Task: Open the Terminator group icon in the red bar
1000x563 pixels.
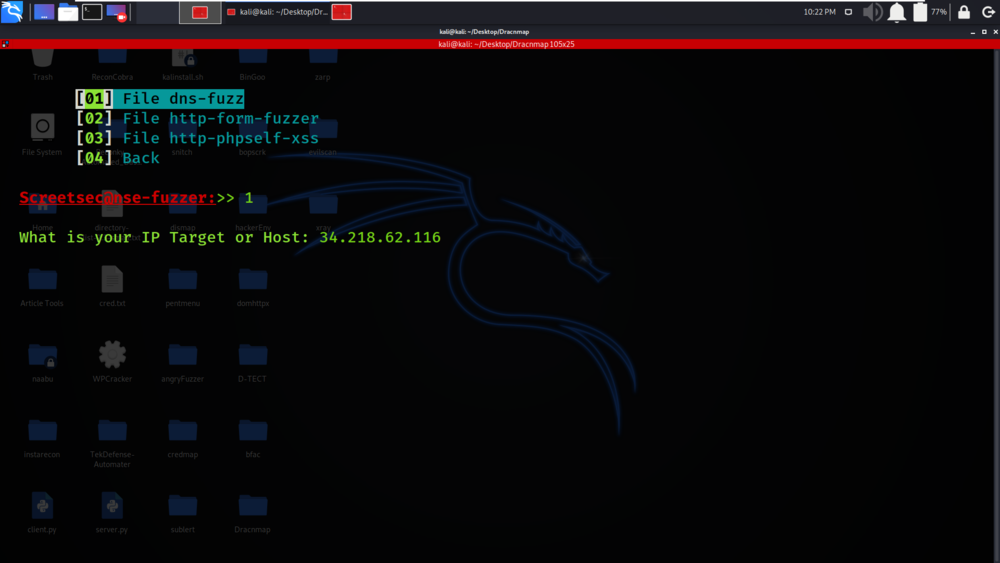Action: [x=5, y=44]
